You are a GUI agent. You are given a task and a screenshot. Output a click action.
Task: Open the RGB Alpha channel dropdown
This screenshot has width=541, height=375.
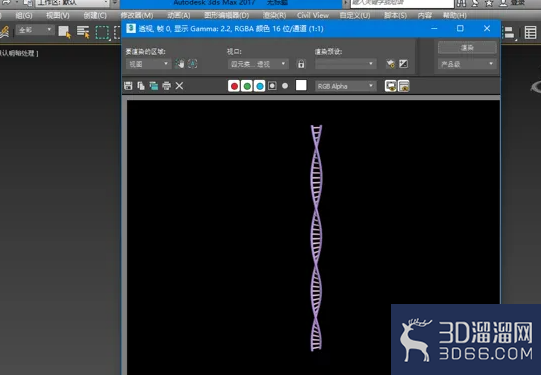(345, 86)
